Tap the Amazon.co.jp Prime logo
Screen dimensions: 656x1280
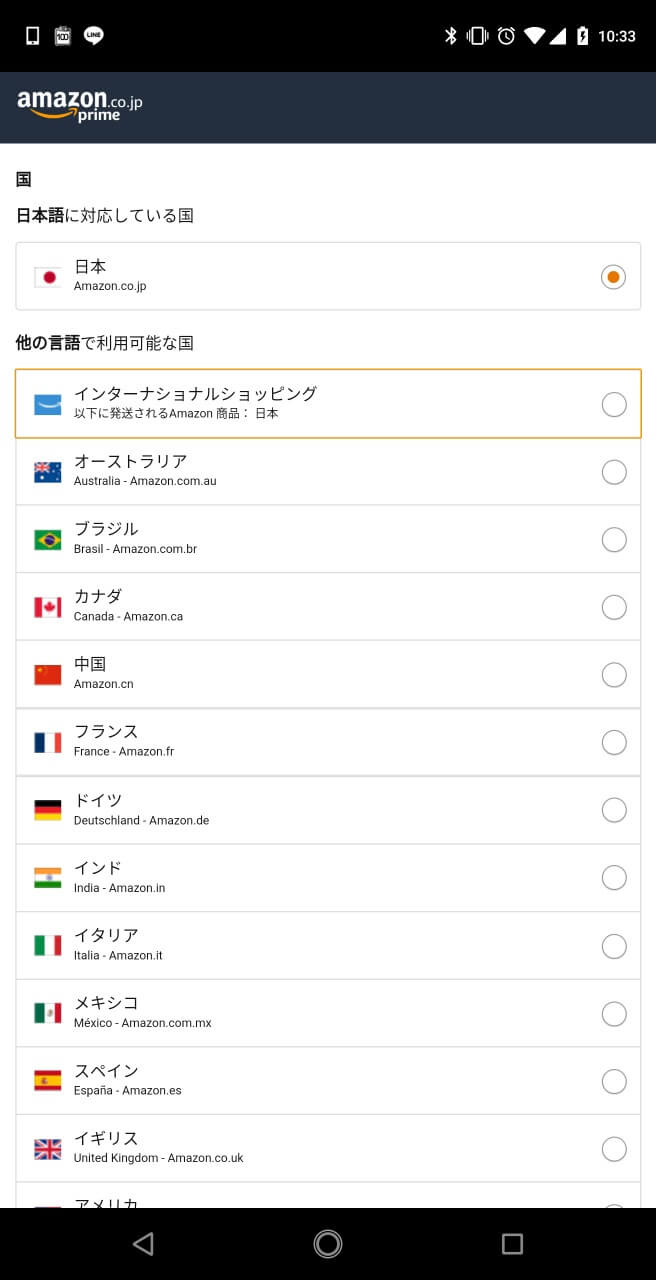(80, 105)
